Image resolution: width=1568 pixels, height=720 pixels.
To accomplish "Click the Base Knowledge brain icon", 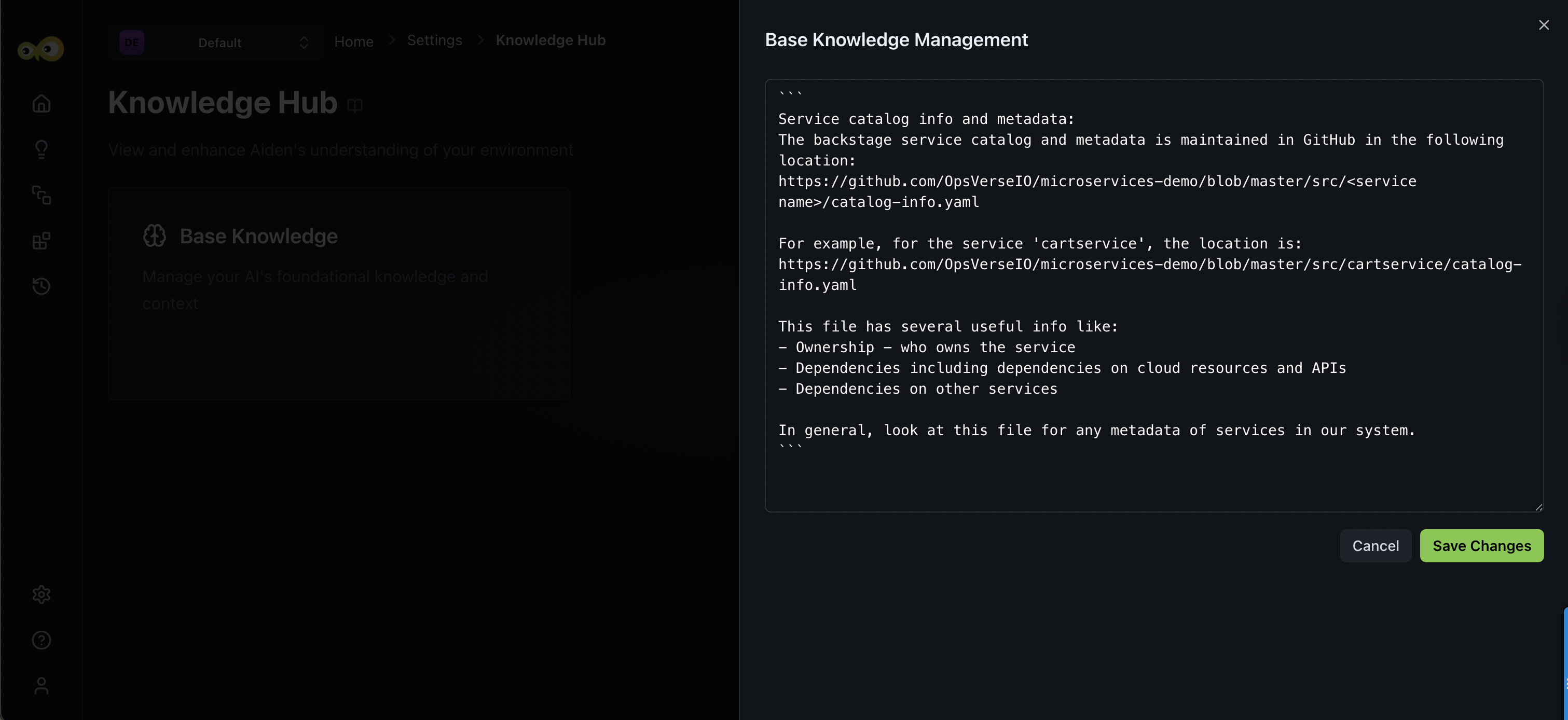I will [155, 236].
